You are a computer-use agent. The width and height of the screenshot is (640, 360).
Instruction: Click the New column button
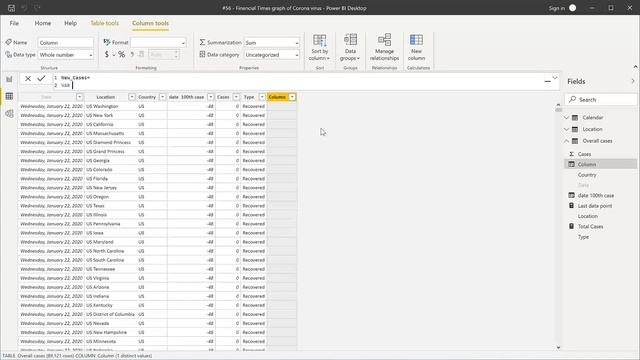click(416, 47)
